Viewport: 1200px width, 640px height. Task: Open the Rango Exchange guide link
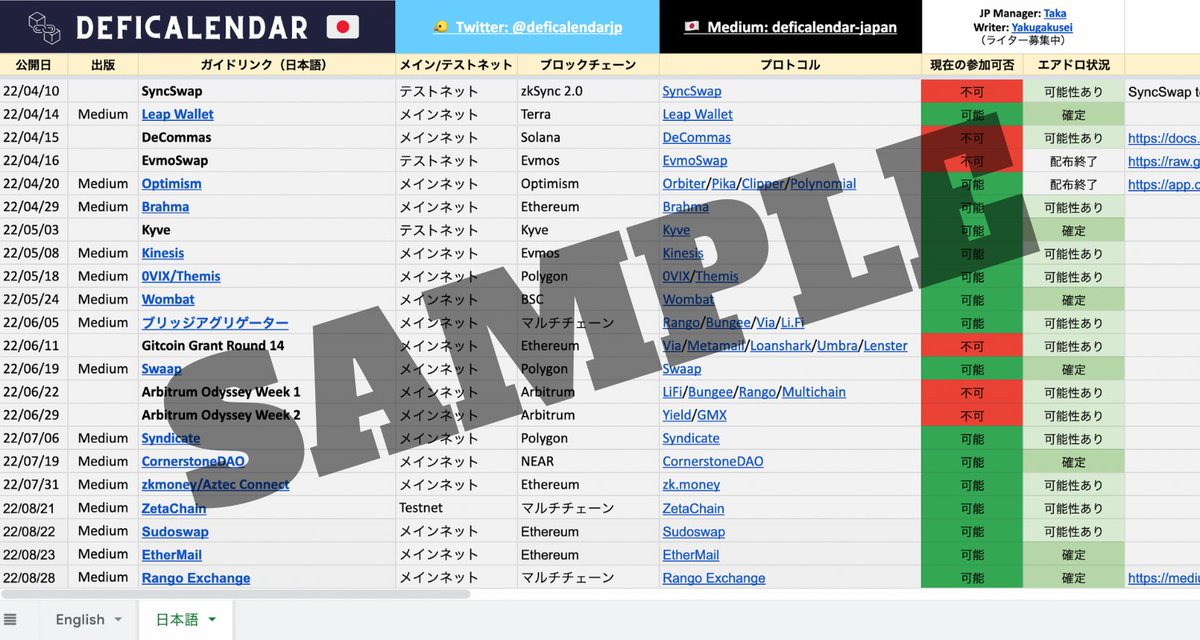pyautogui.click(x=196, y=578)
